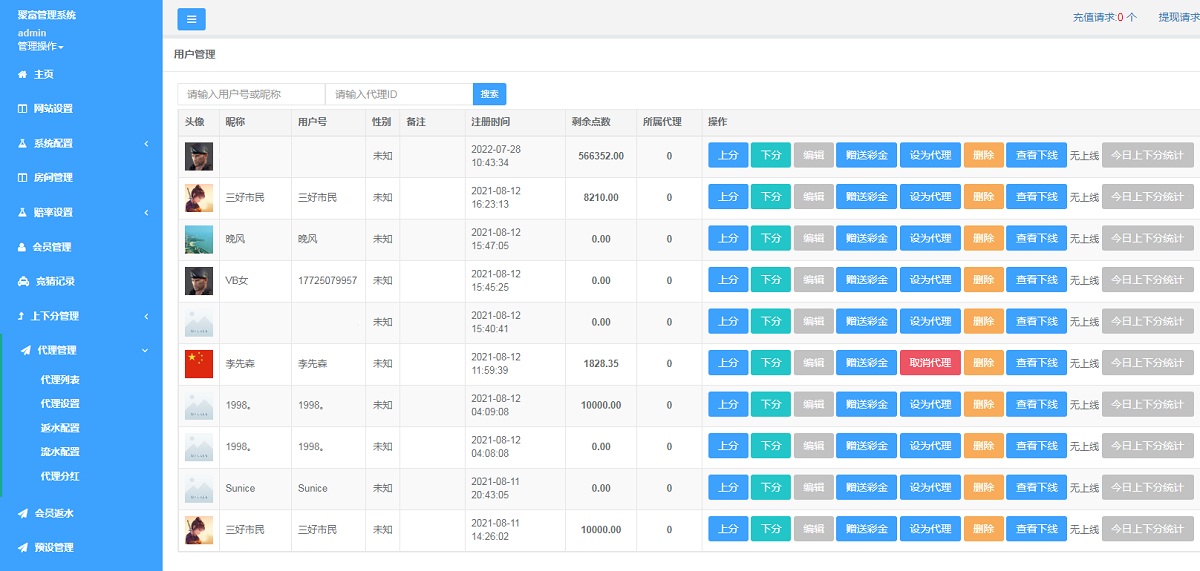
Task: Click the 房间管理 sidebar icon
Action: coord(22,178)
